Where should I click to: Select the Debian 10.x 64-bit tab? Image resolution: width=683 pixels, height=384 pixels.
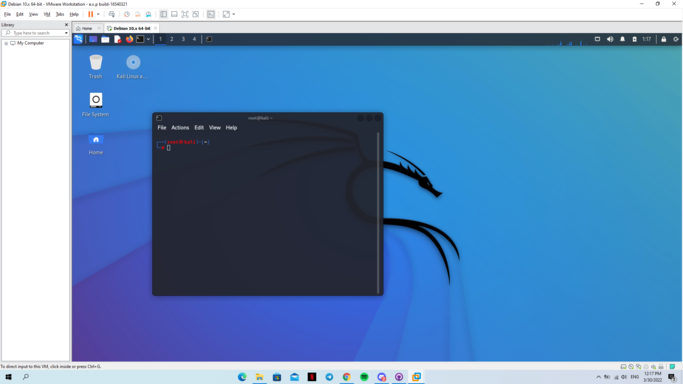(132, 28)
